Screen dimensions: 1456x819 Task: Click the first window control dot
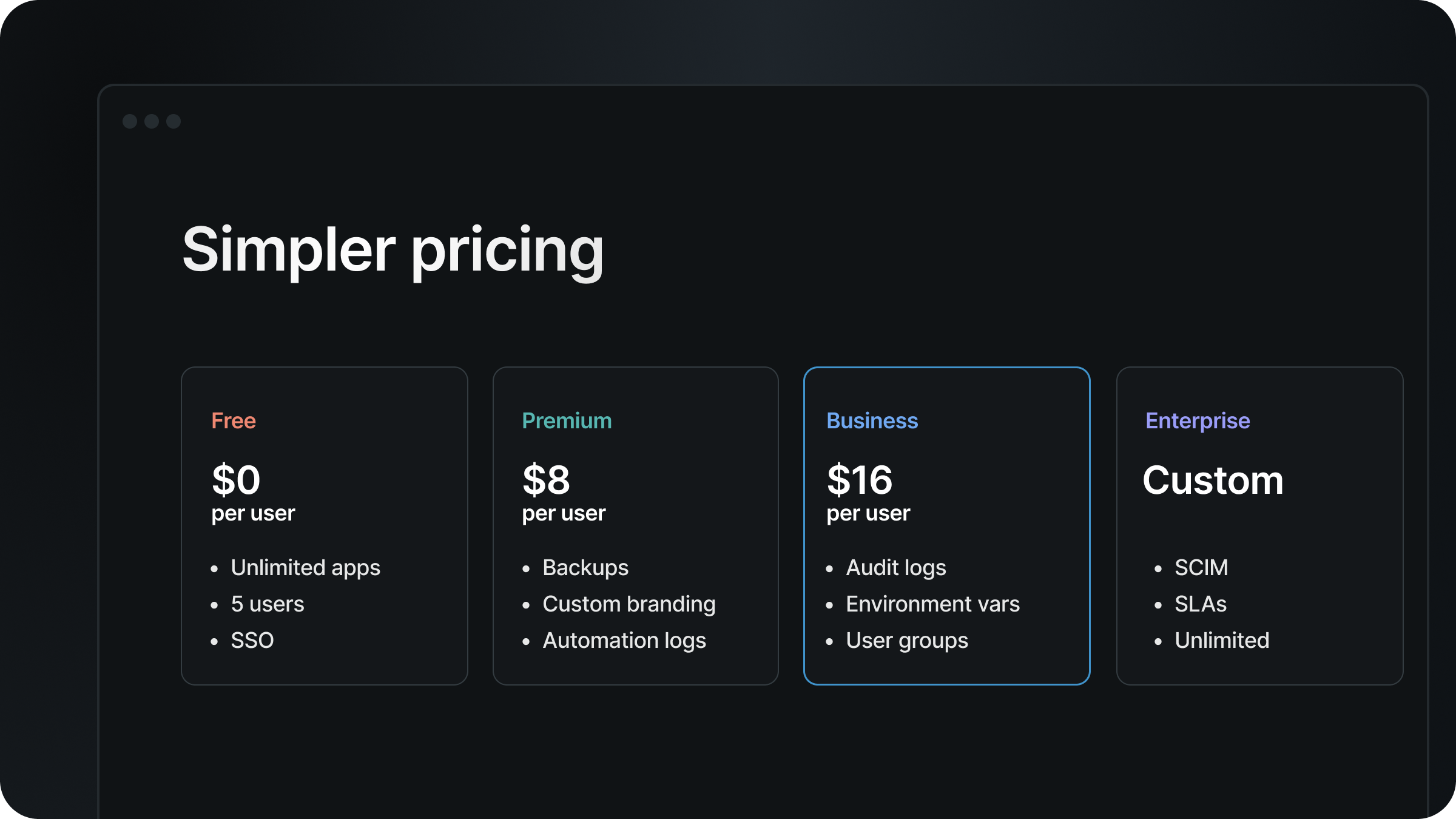[130, 121]
